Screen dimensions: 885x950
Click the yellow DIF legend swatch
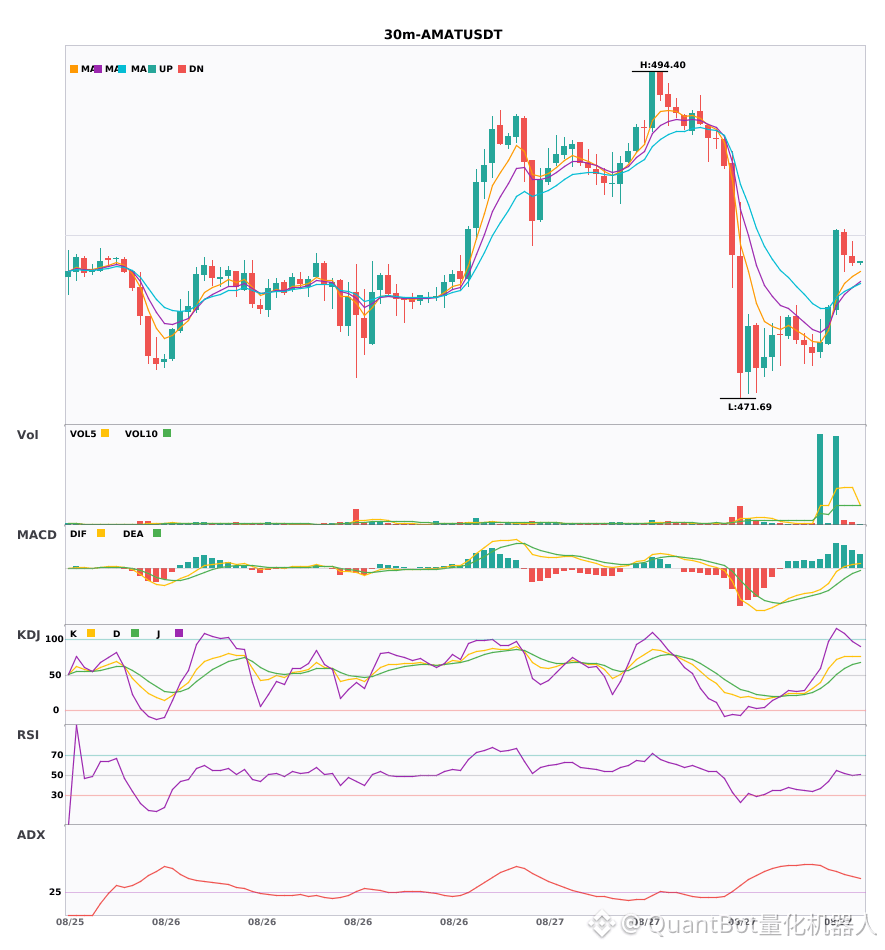[101, 533]
